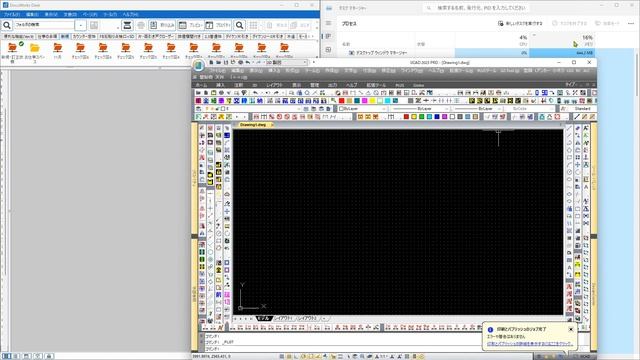Click plot details link in notification balloon

[x=530, y=344]
